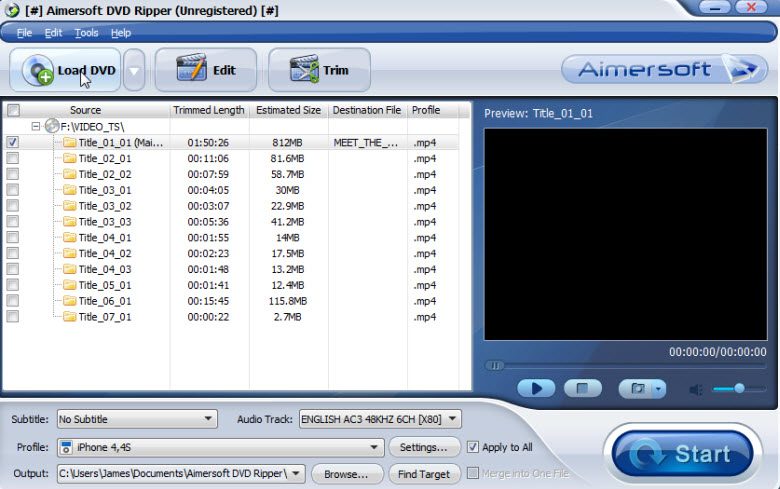Click the folder icon of Title_03_02
Screen dimensions: 780x489
coord(70,206)
